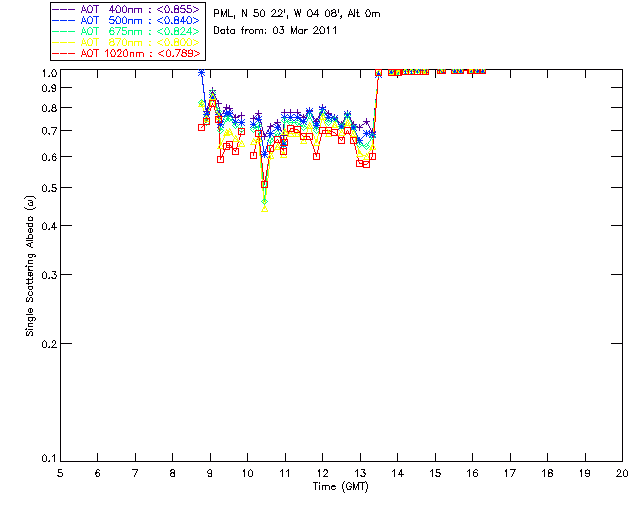
Task: Select the 1.0 label at top of albedo axis
Action: (x=49, y=73)
